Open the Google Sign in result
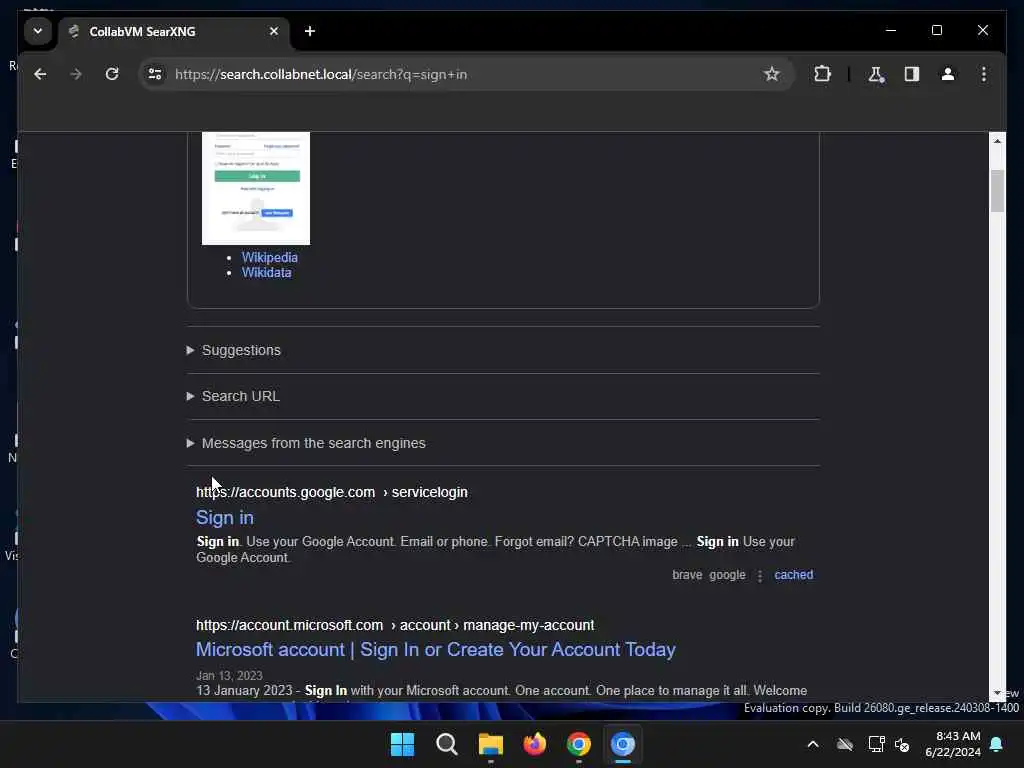Image resolution: width=1024 pixels, height=768 pixels. (x=225, y=517)
